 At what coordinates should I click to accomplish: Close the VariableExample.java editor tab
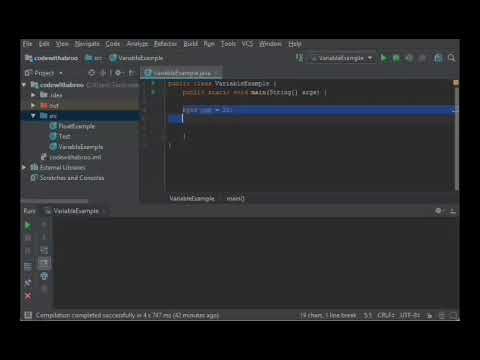(216, 73)
